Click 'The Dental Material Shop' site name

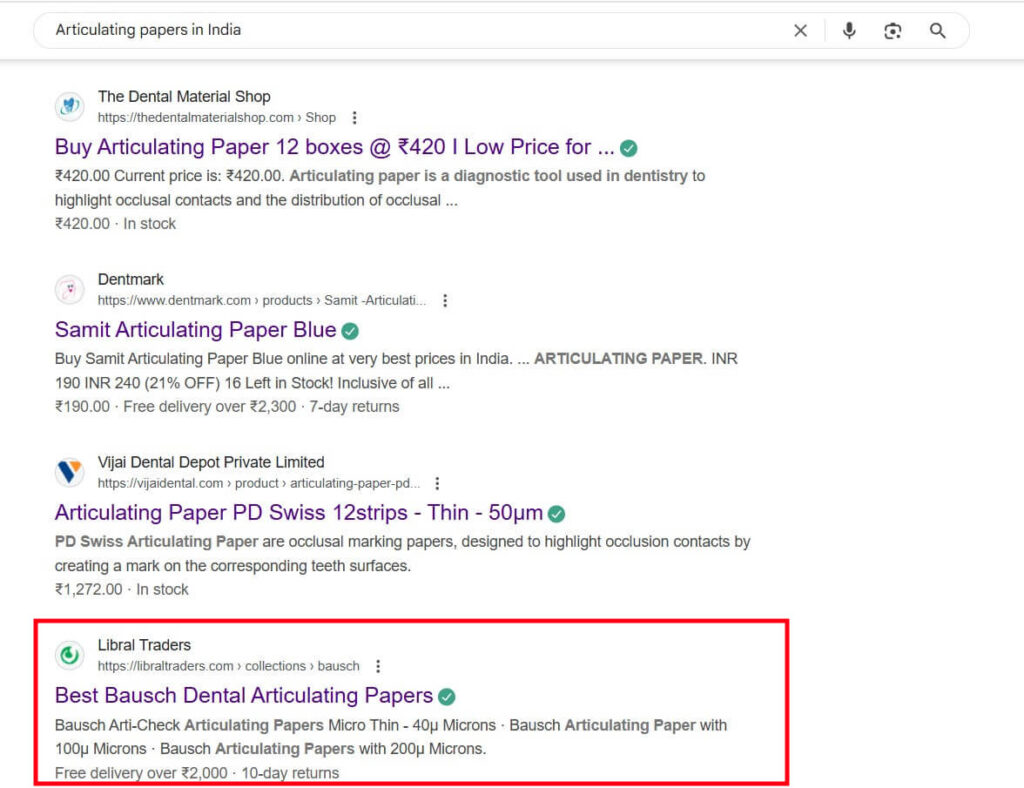point(184,97)
